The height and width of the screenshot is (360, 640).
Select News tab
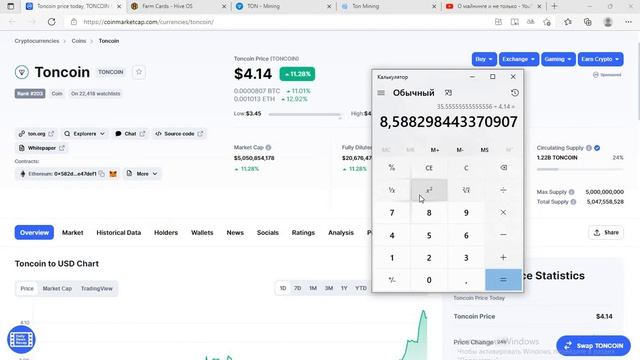pos(235,233)
